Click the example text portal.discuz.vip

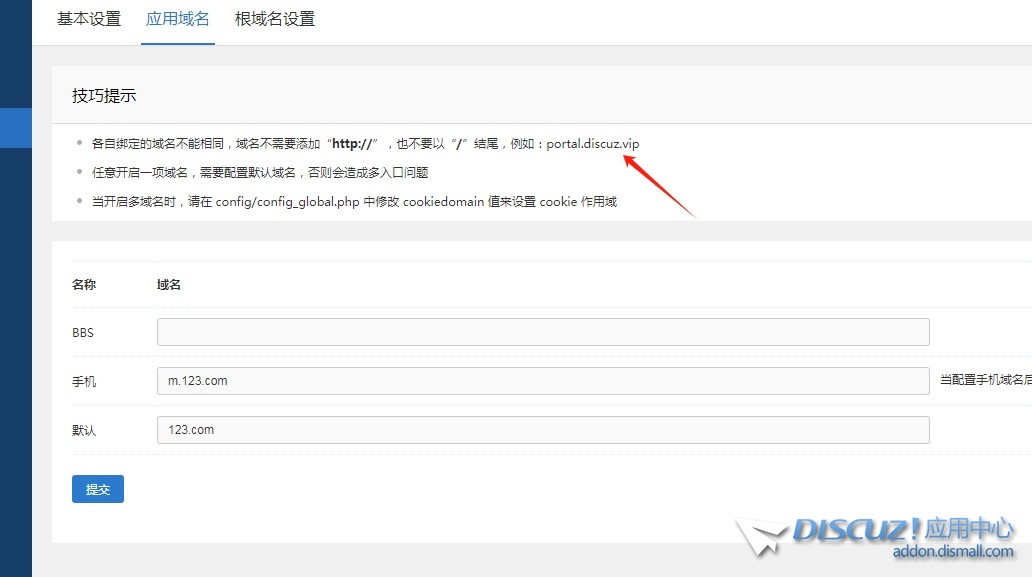[x=592, y=143]
